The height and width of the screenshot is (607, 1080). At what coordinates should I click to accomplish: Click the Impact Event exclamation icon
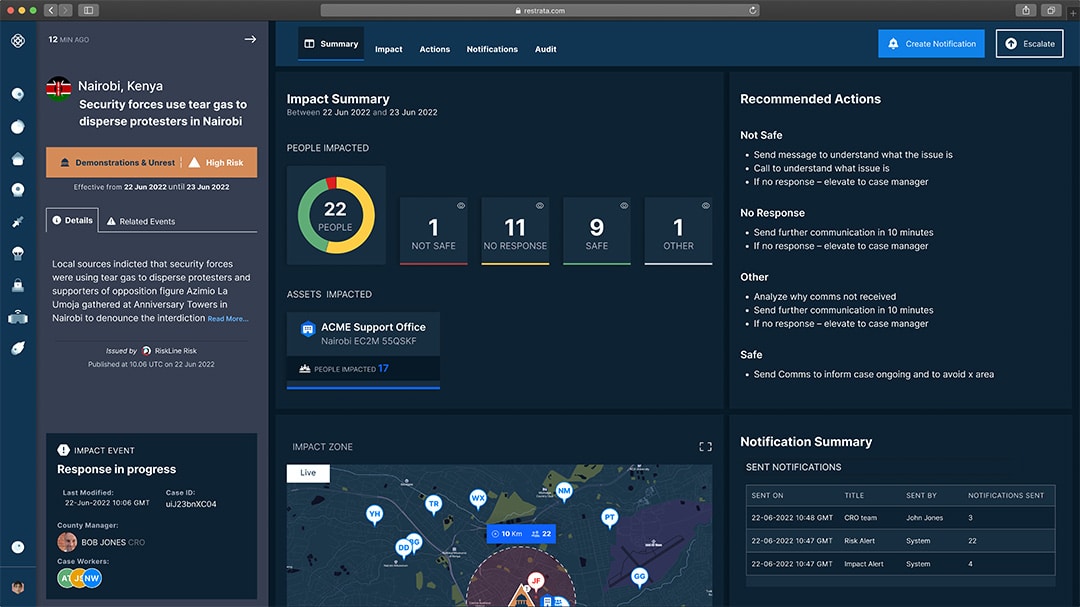click(63, 450)
